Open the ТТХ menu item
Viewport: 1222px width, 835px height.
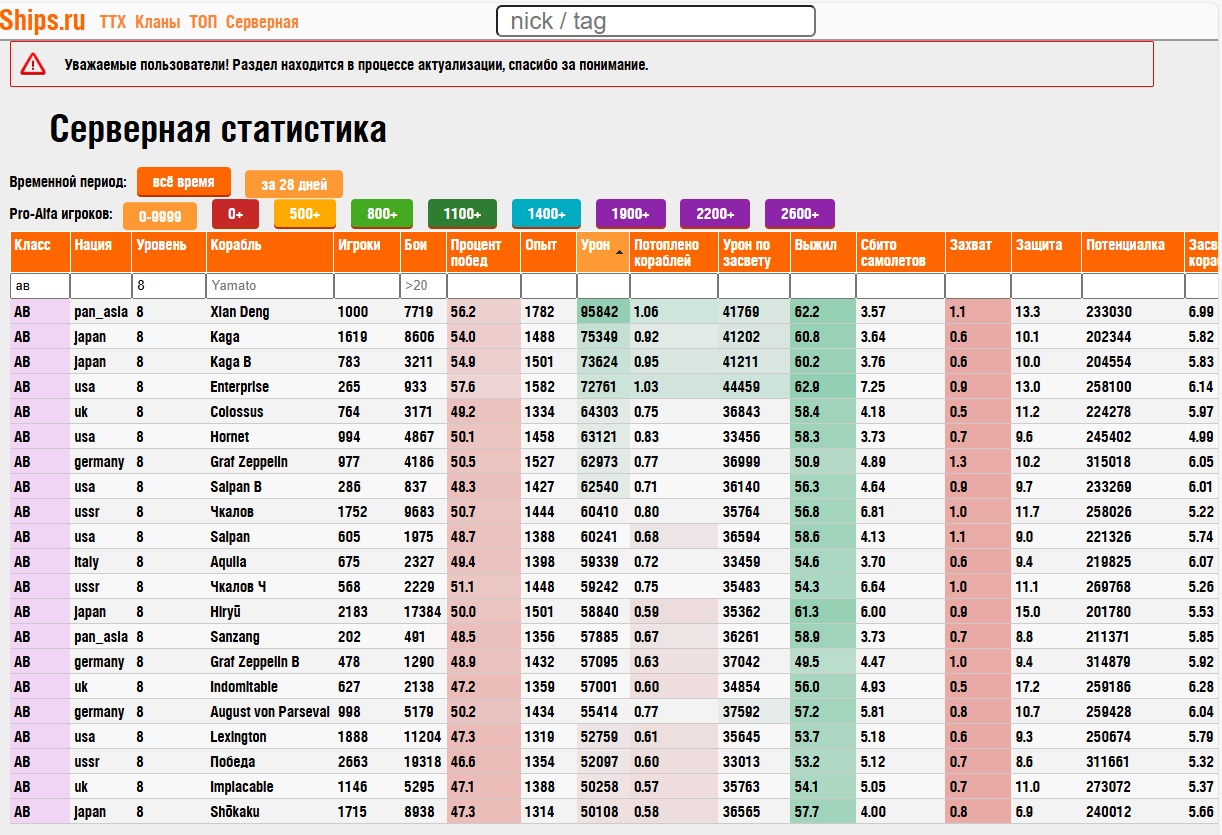tap(113, 22)
